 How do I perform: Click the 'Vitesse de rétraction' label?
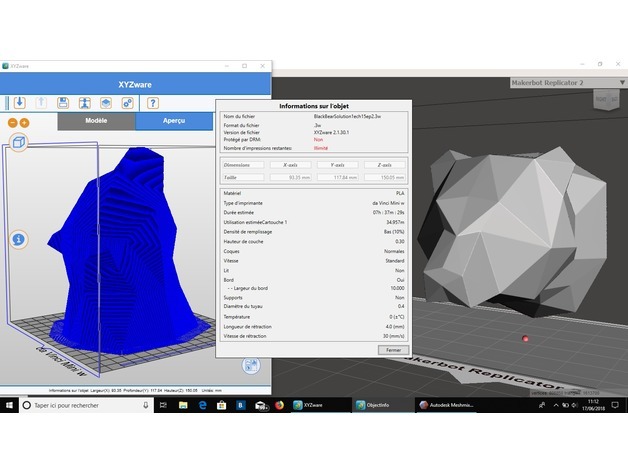[x=245, y=336]
